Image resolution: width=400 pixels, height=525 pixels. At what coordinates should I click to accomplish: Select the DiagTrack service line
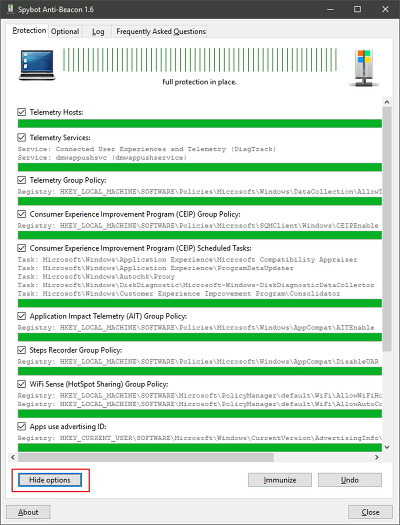147,149
